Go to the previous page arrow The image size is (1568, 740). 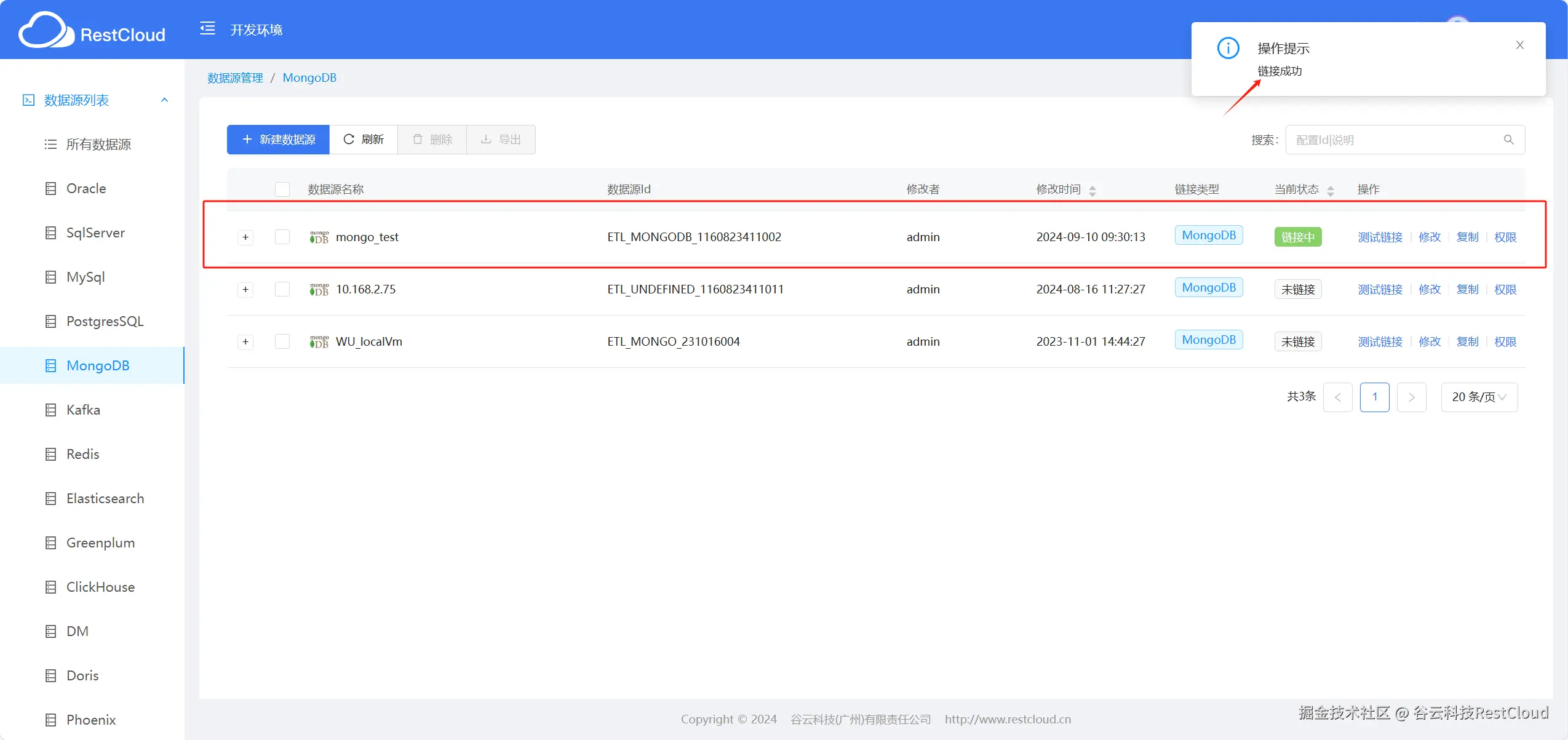pos(1337,397)
